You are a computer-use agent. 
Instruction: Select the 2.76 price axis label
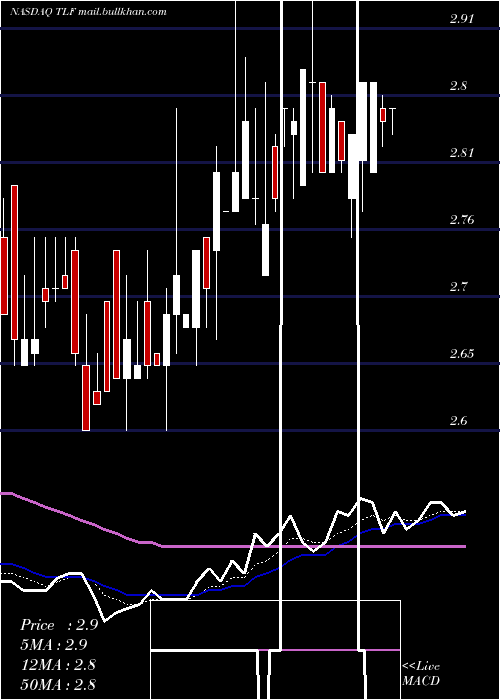(x=462, y=220)
